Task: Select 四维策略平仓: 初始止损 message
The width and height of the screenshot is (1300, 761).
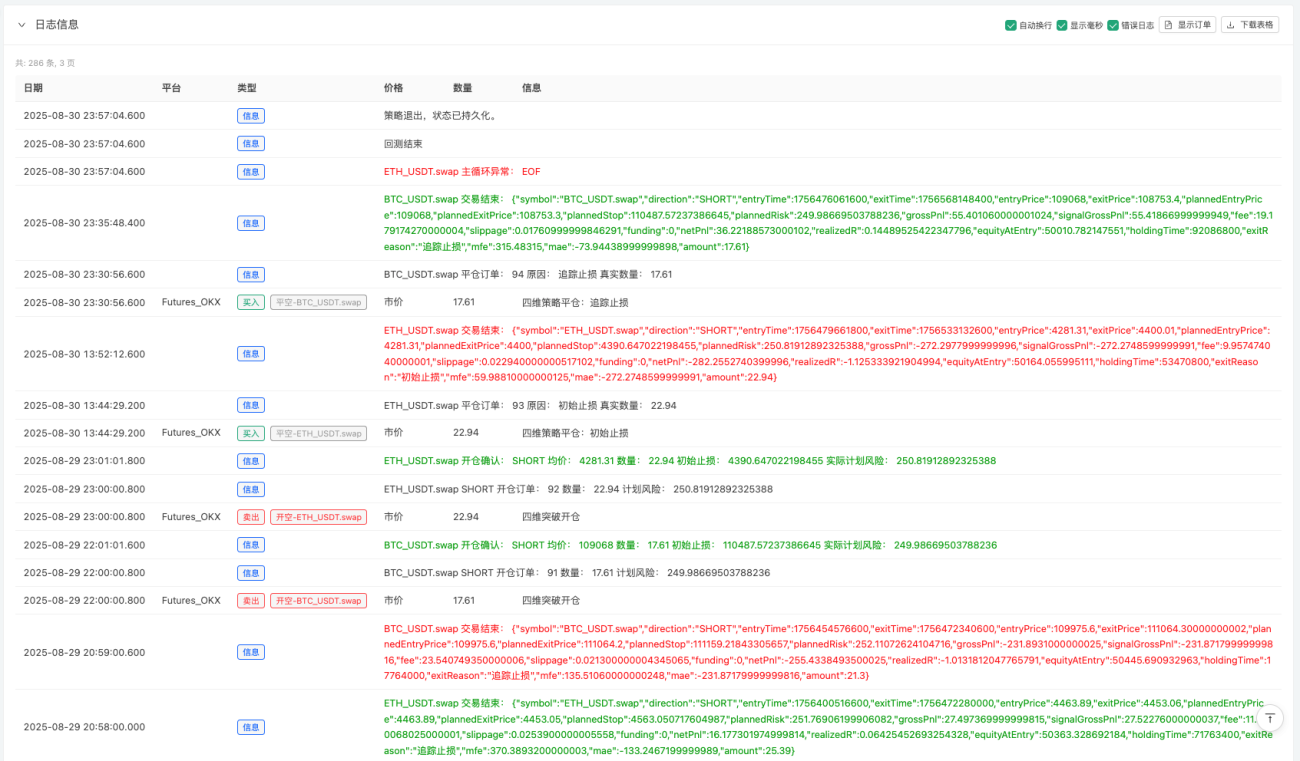Action: [575, 433]
